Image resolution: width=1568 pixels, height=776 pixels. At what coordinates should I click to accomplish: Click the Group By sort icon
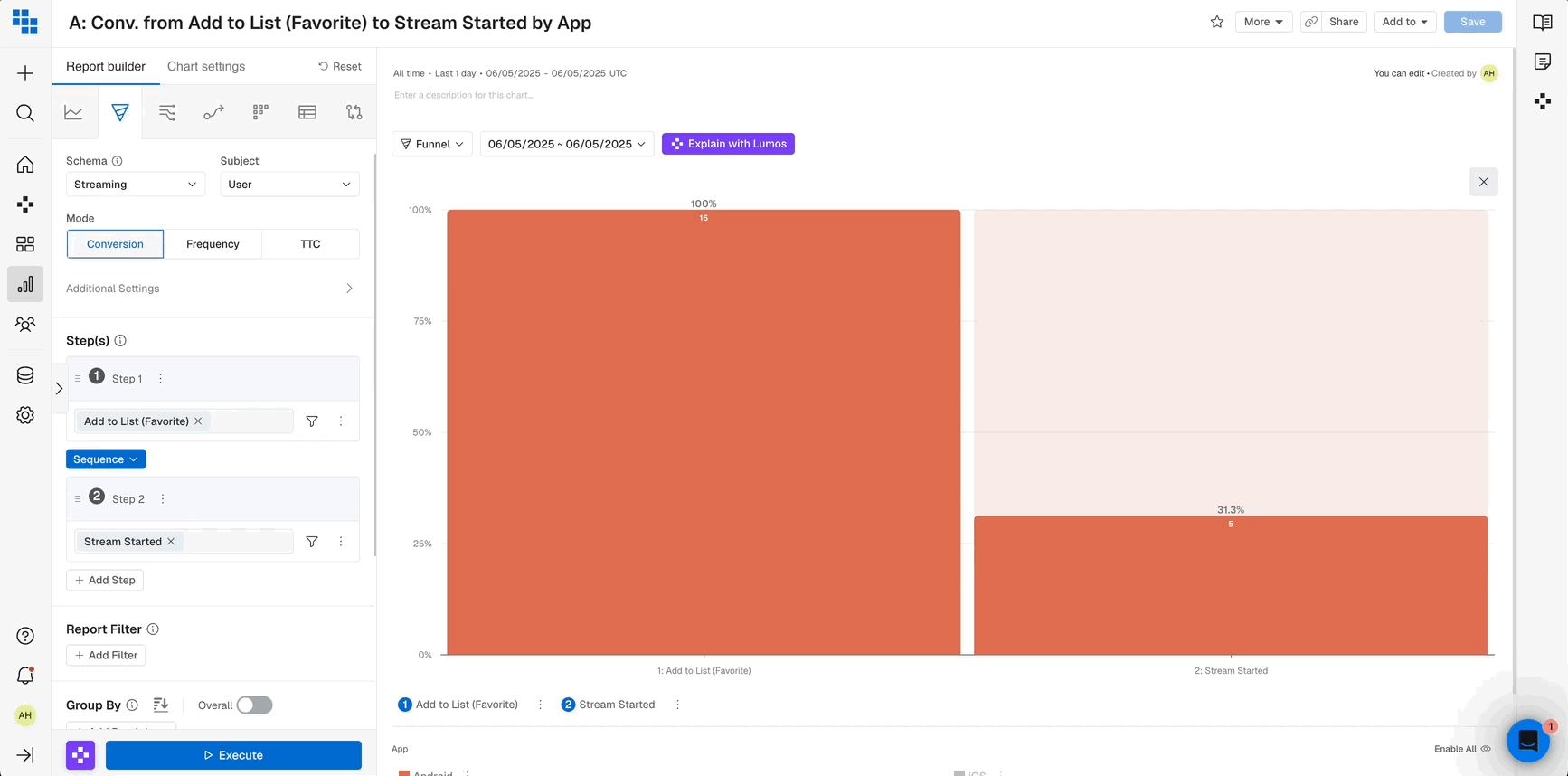tap(161, 705)
